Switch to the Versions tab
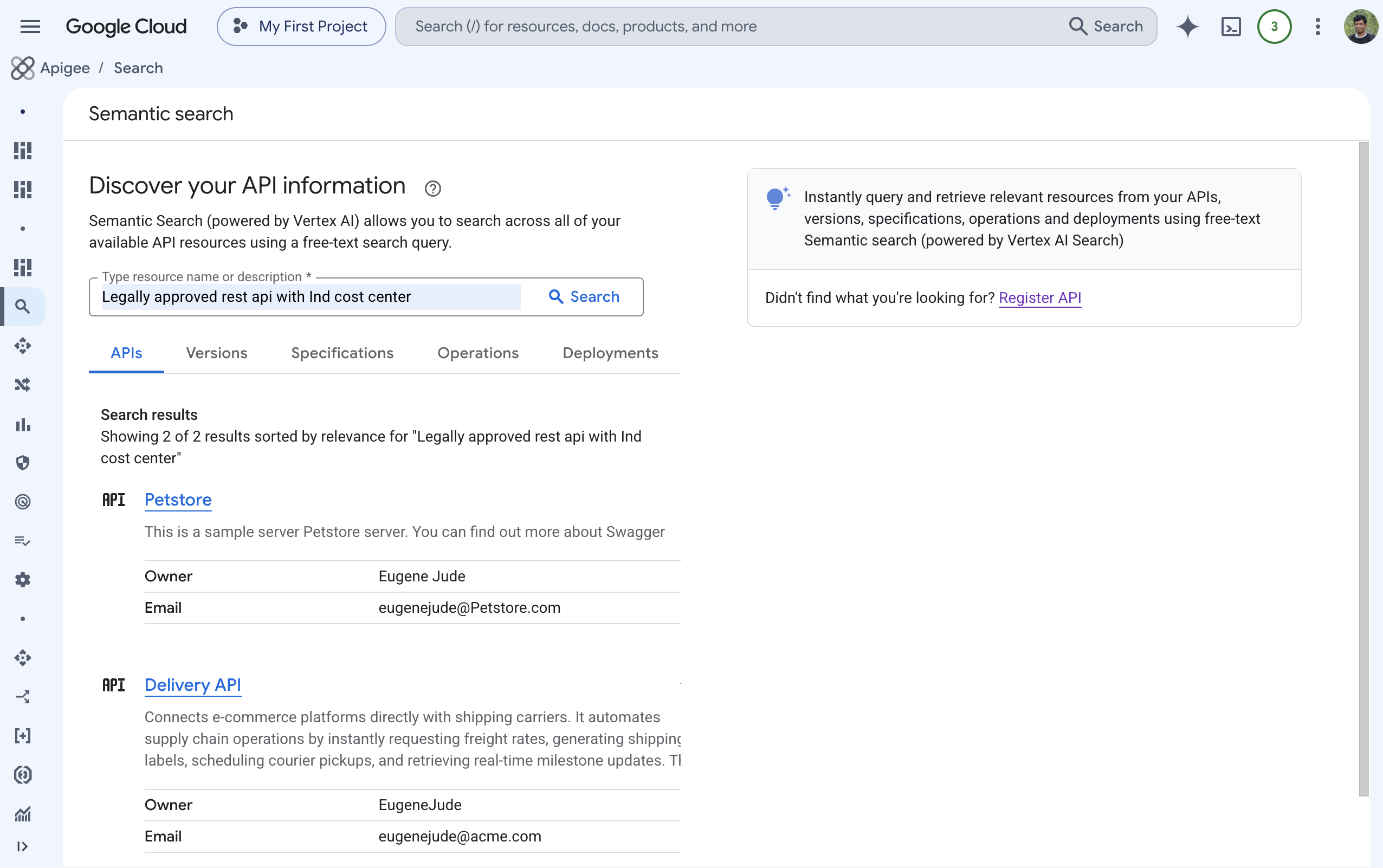Viewport: 1383px width, 868px height. pyautogui.click(x=216, y=353)
